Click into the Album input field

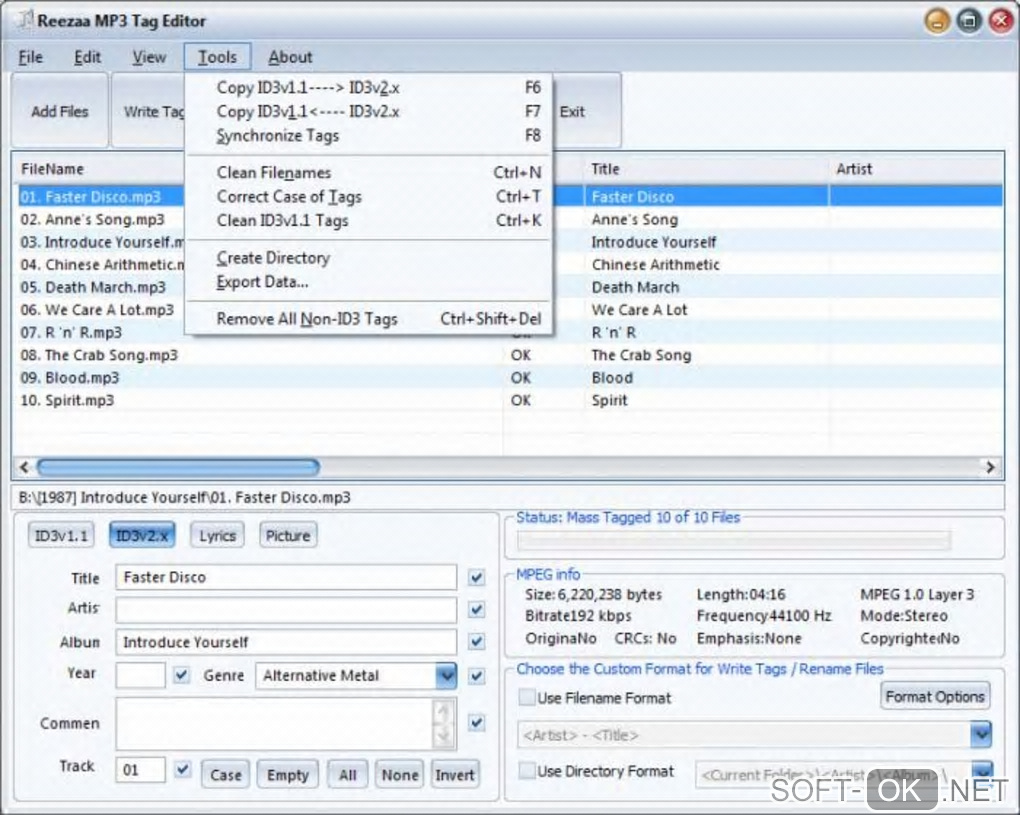(286, 642)
